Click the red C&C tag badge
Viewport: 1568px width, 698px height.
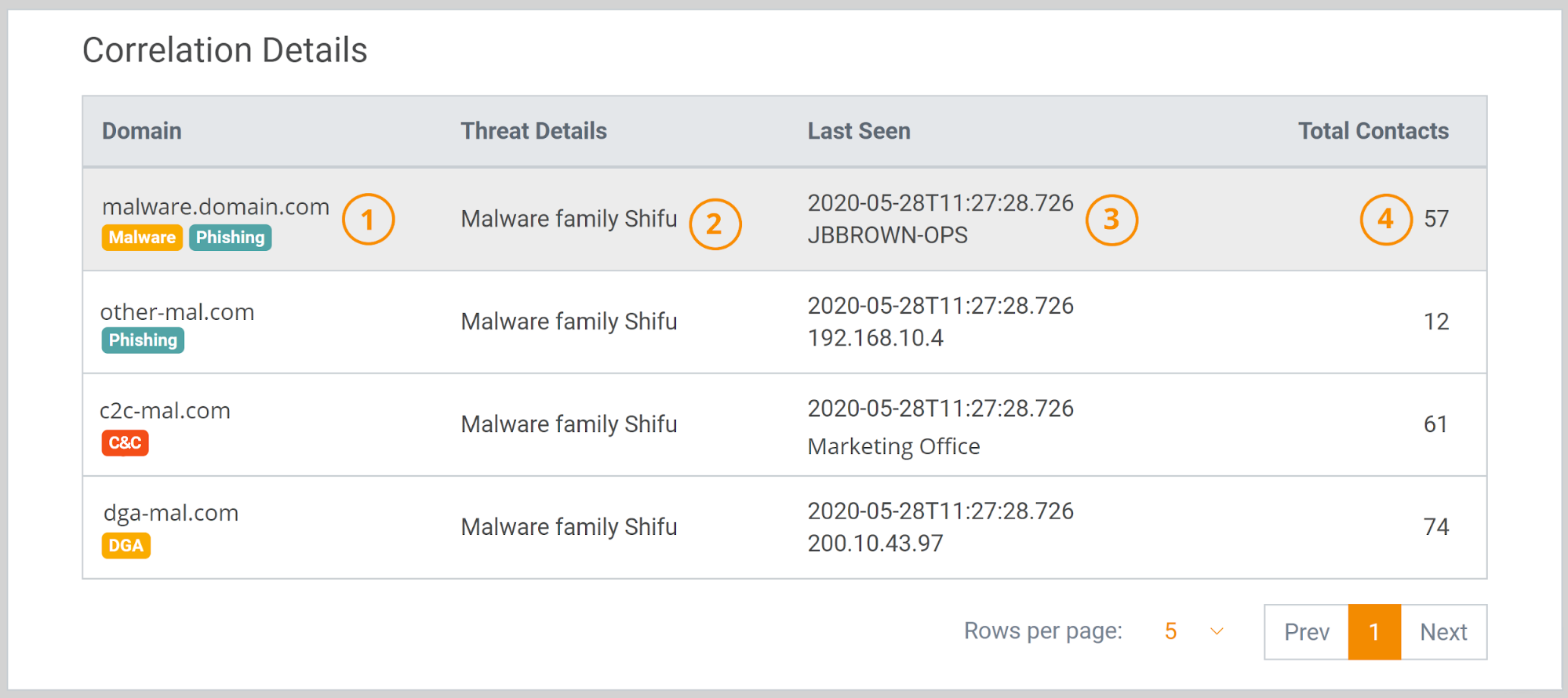coord(125,443)
